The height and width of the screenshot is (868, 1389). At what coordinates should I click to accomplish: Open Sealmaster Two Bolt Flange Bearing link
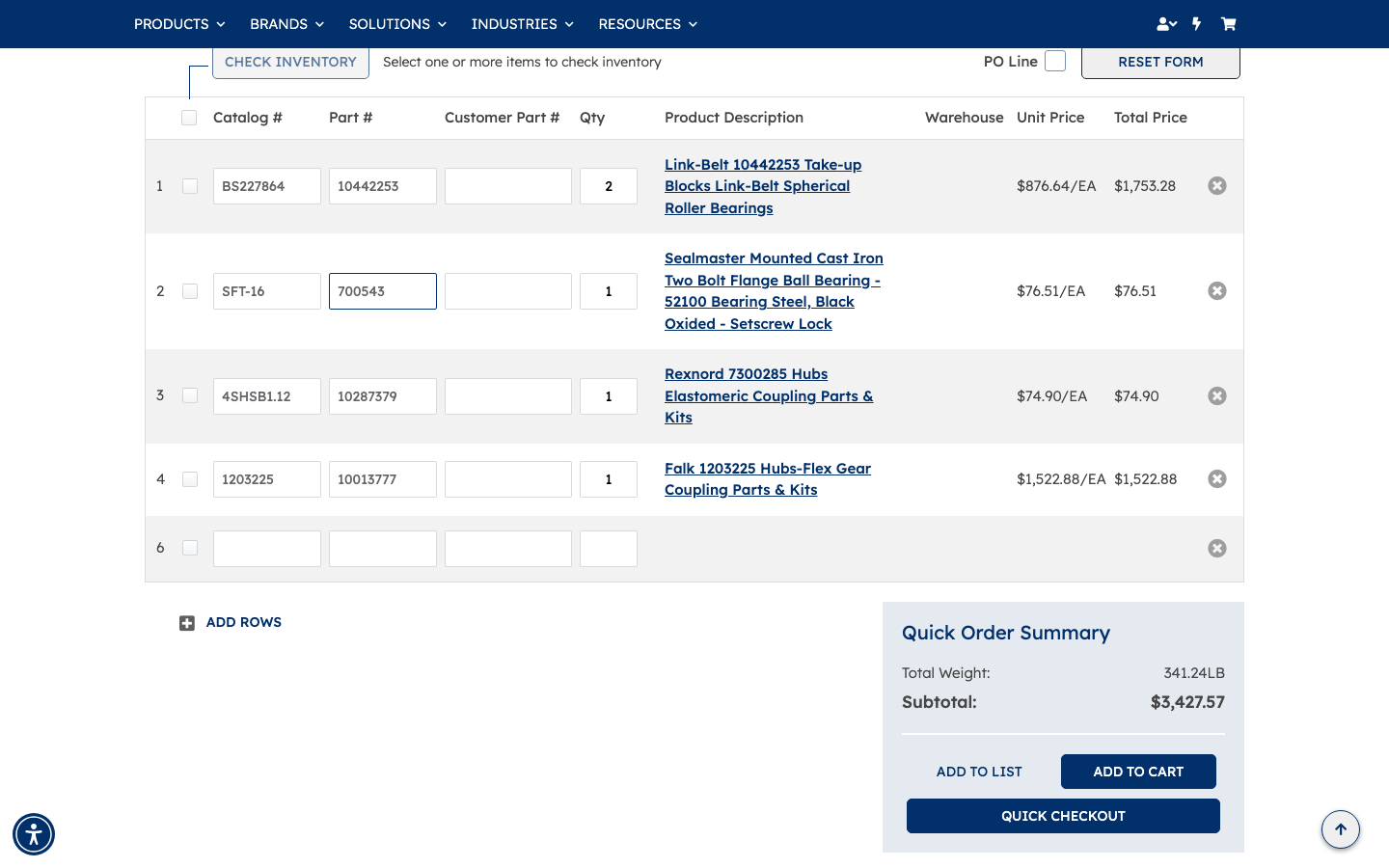click(x=774, y=291)
